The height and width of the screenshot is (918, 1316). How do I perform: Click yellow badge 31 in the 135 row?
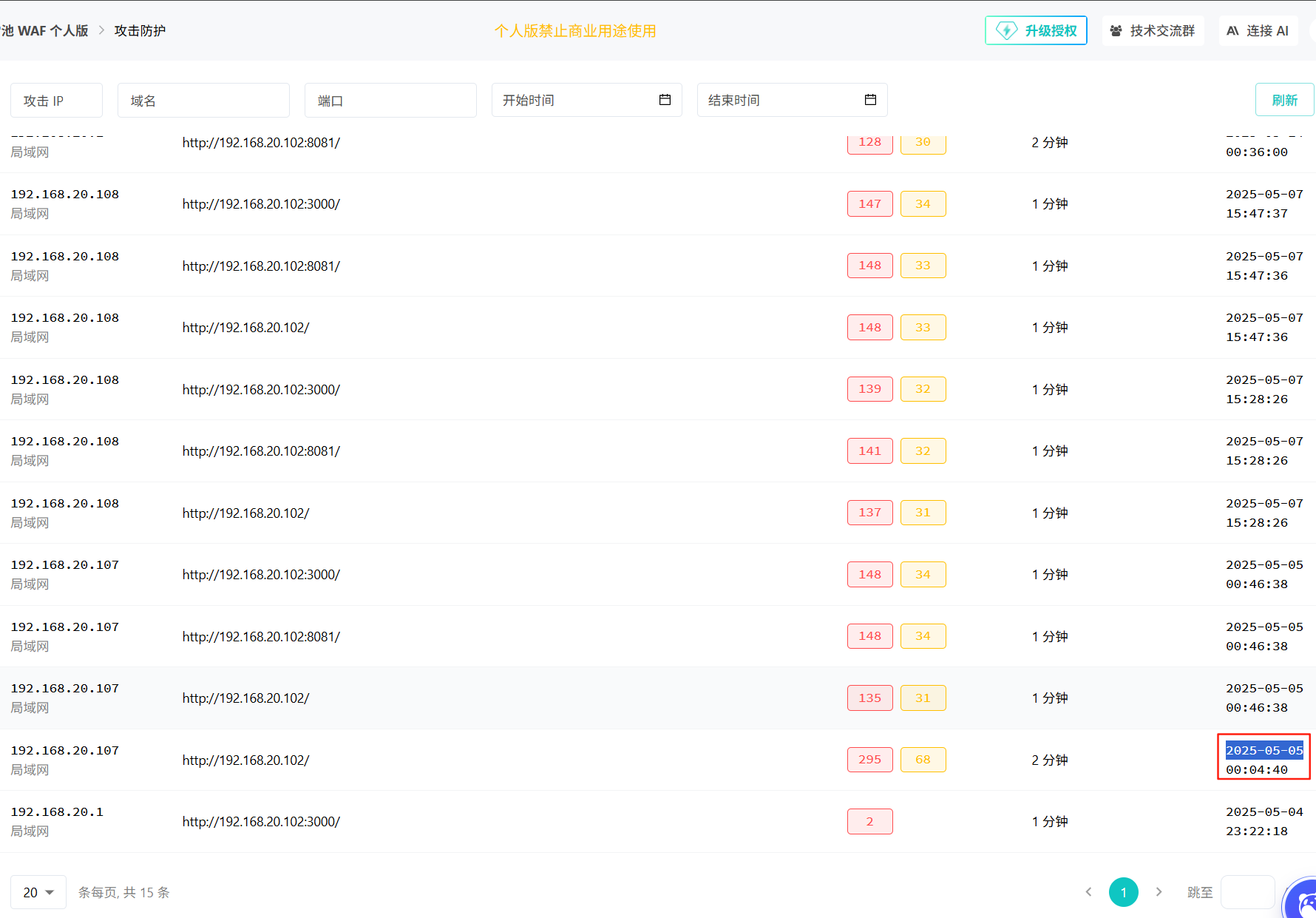tap(923, 698)
